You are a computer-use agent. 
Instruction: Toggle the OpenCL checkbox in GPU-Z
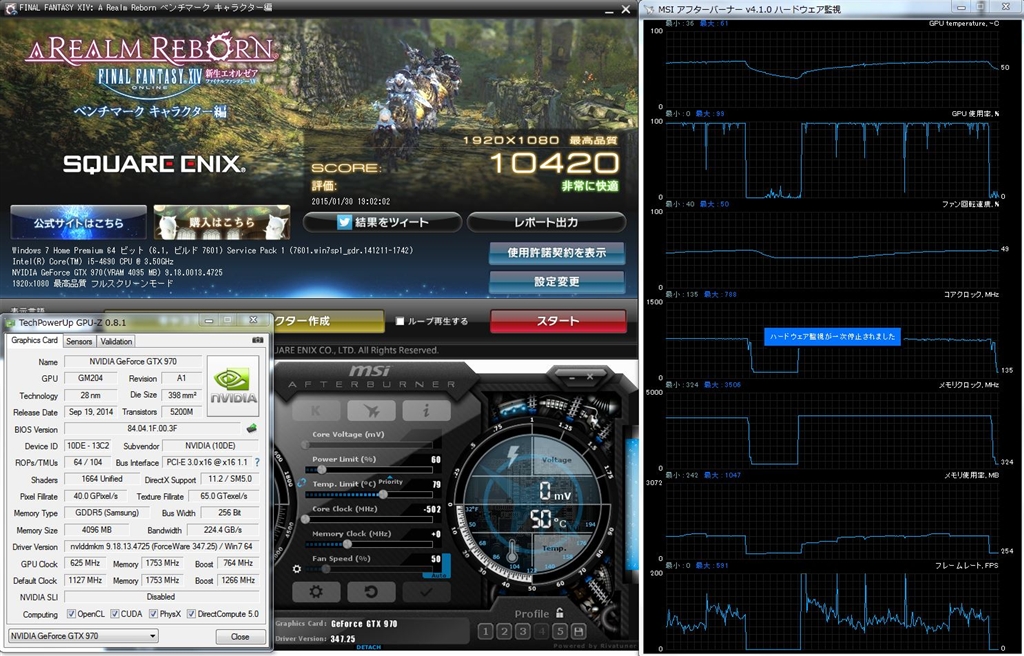point(71,614)
